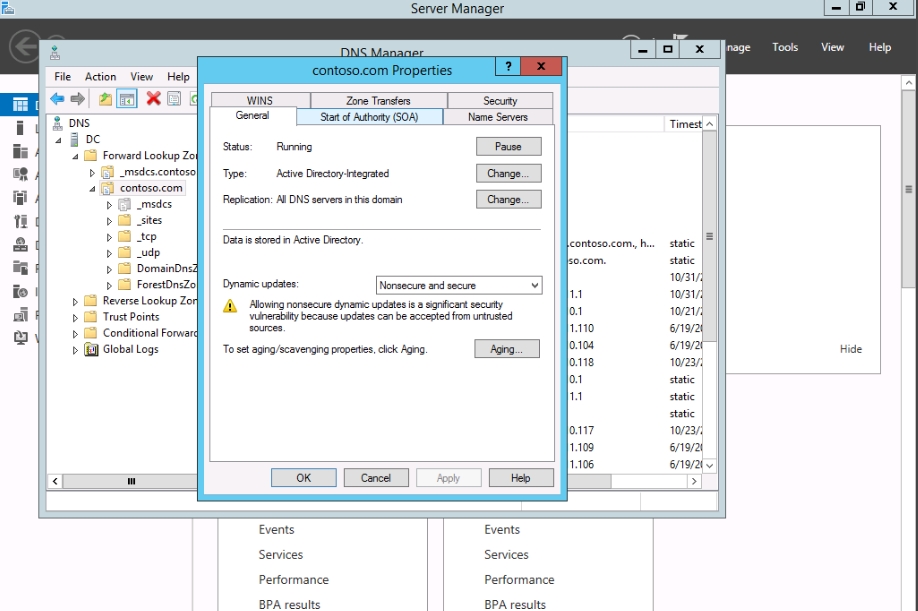Open the File menu in DNS Manager
Screen dimensions: 918x611
tap(63, 77)
